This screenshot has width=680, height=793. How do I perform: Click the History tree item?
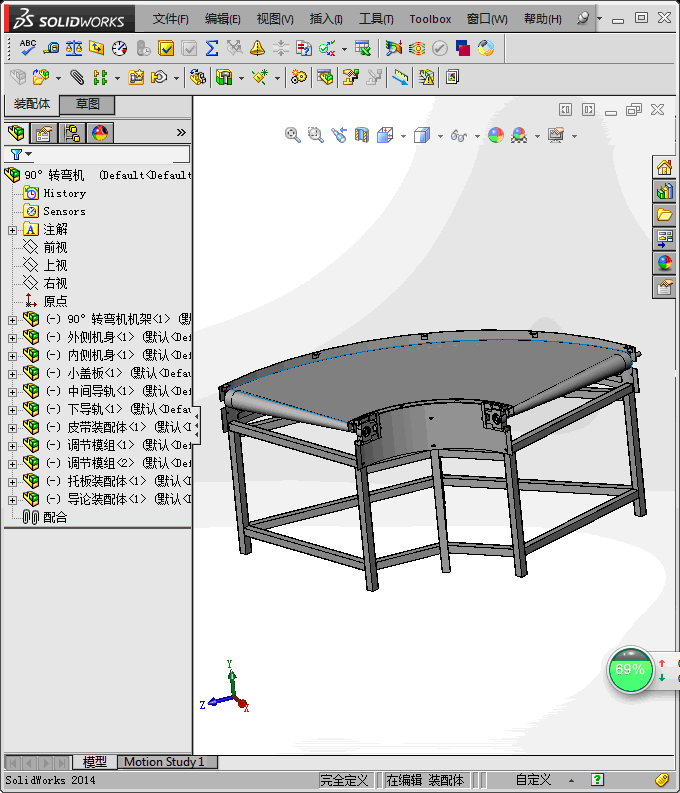[65, 193]
